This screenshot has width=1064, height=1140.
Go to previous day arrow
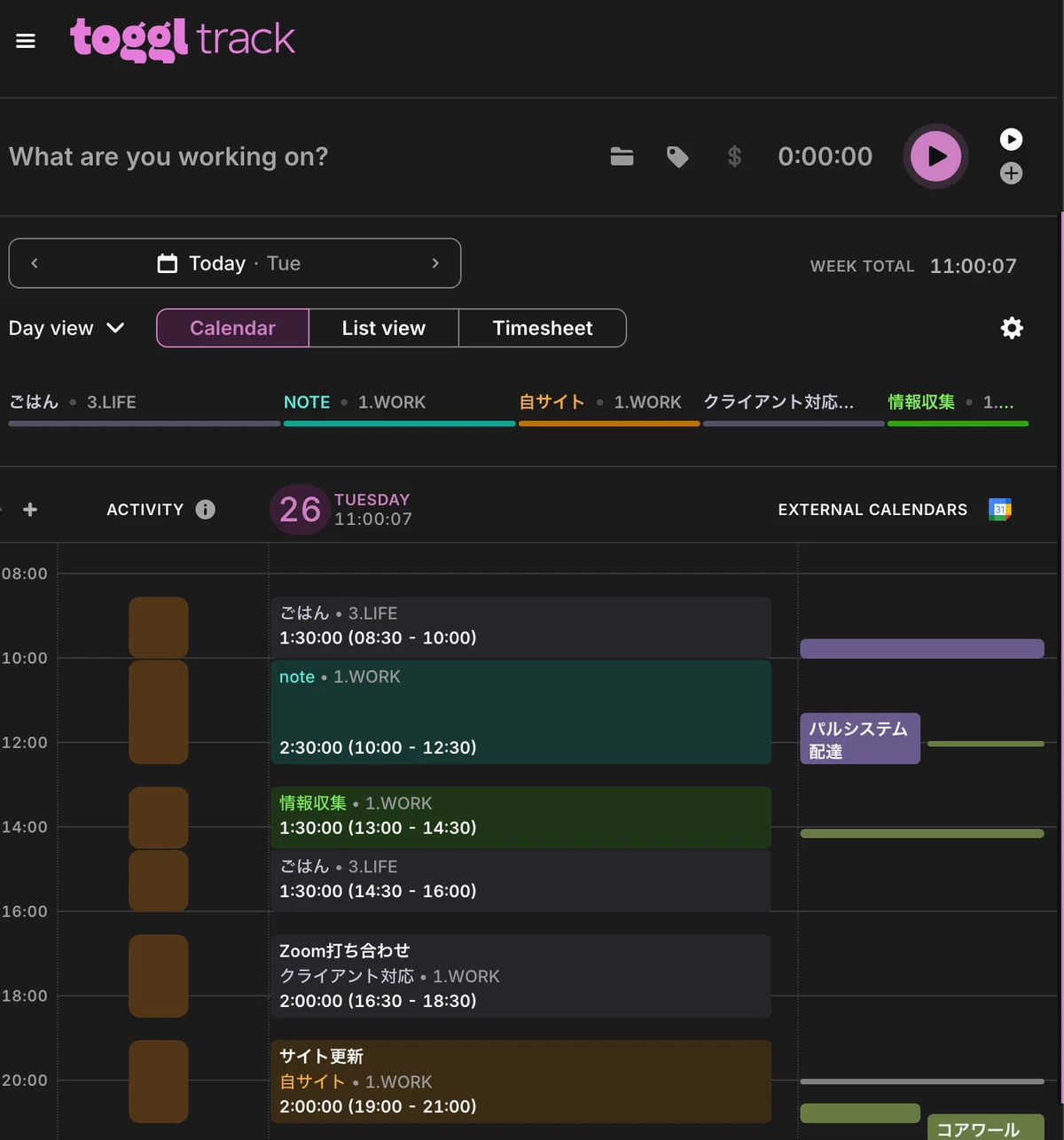(x=35, y=263)
